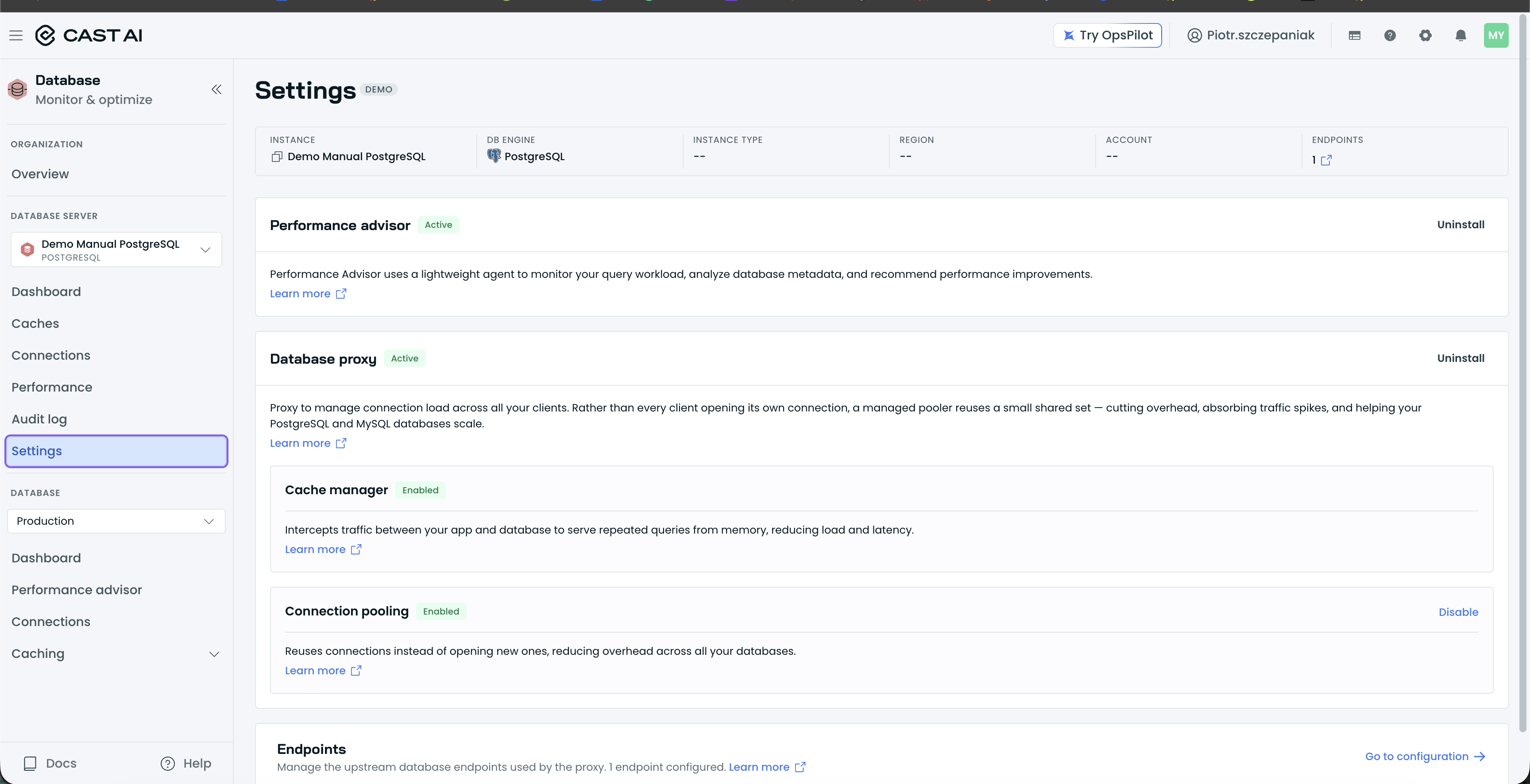Expand the Demo Manual PostgreSQL server dropdown
The height and width of the screenshot is (784, 1530).
[116, 249]
